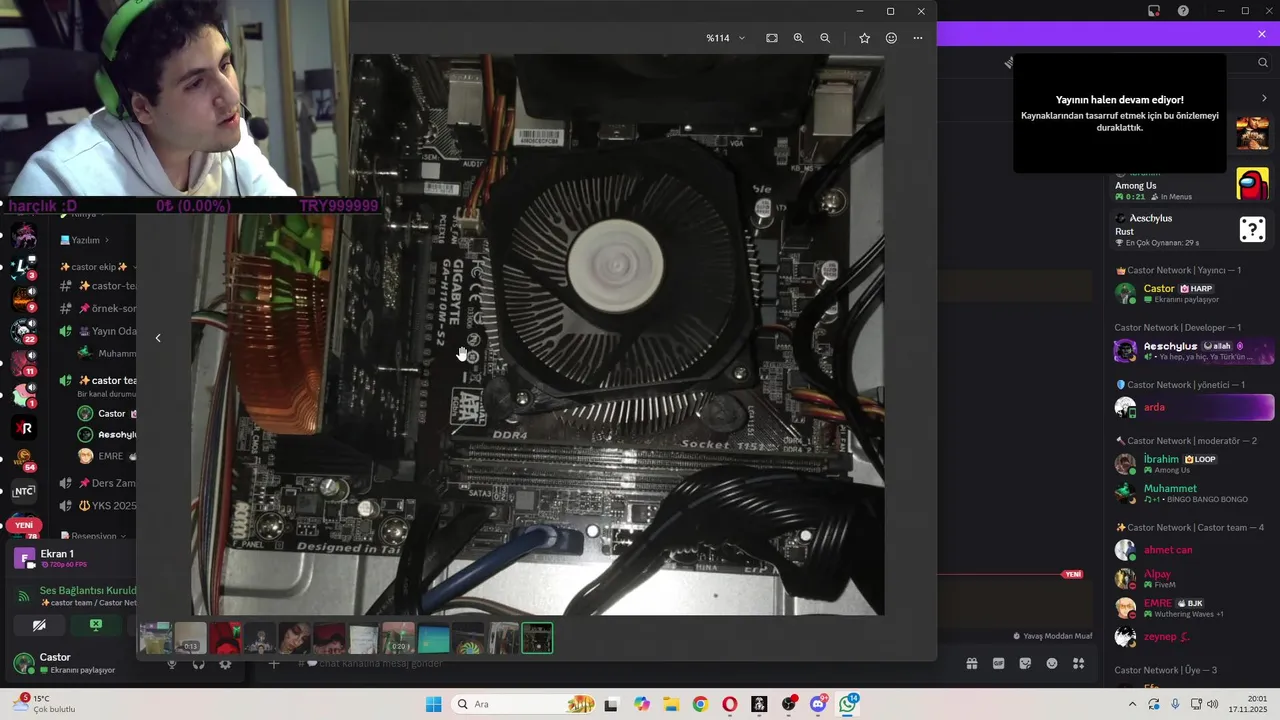Open the GIF picker in Discord
1280x720 pixels.
click(x=998, y=663)
